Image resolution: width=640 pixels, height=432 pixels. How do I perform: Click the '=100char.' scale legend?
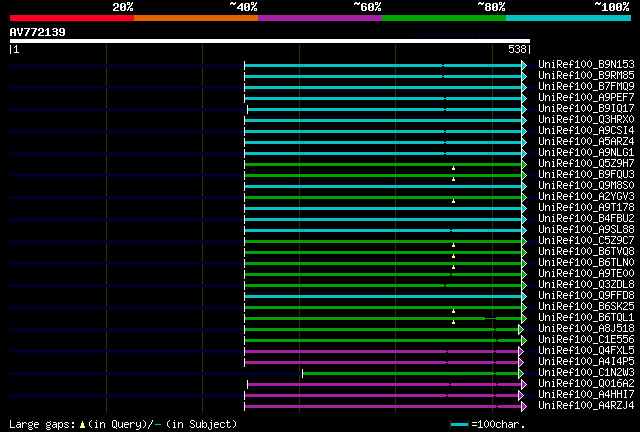498,424
